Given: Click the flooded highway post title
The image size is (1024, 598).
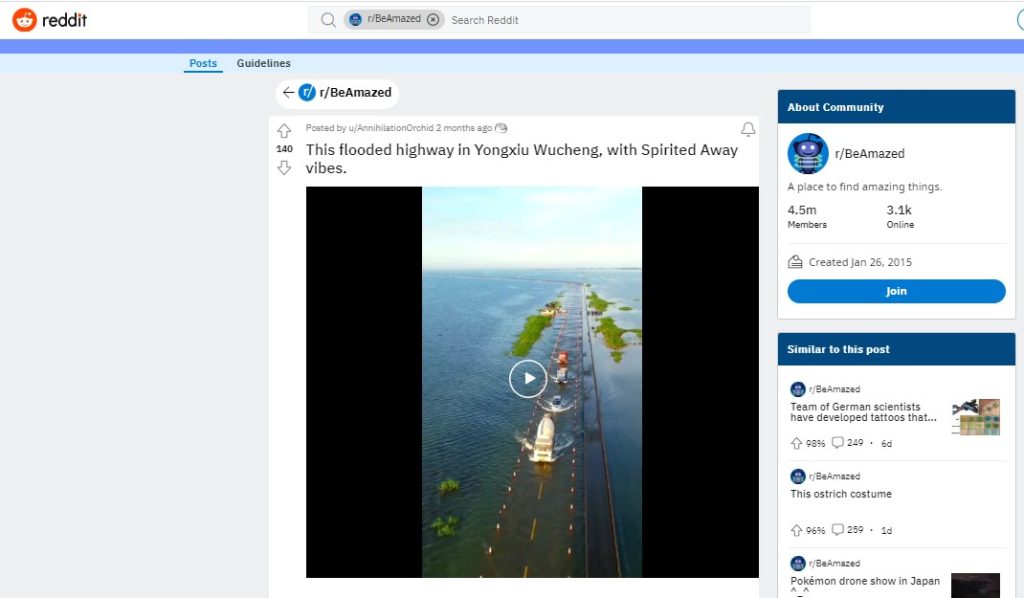Looking at the screenshot, I should [x=522, y=159].
